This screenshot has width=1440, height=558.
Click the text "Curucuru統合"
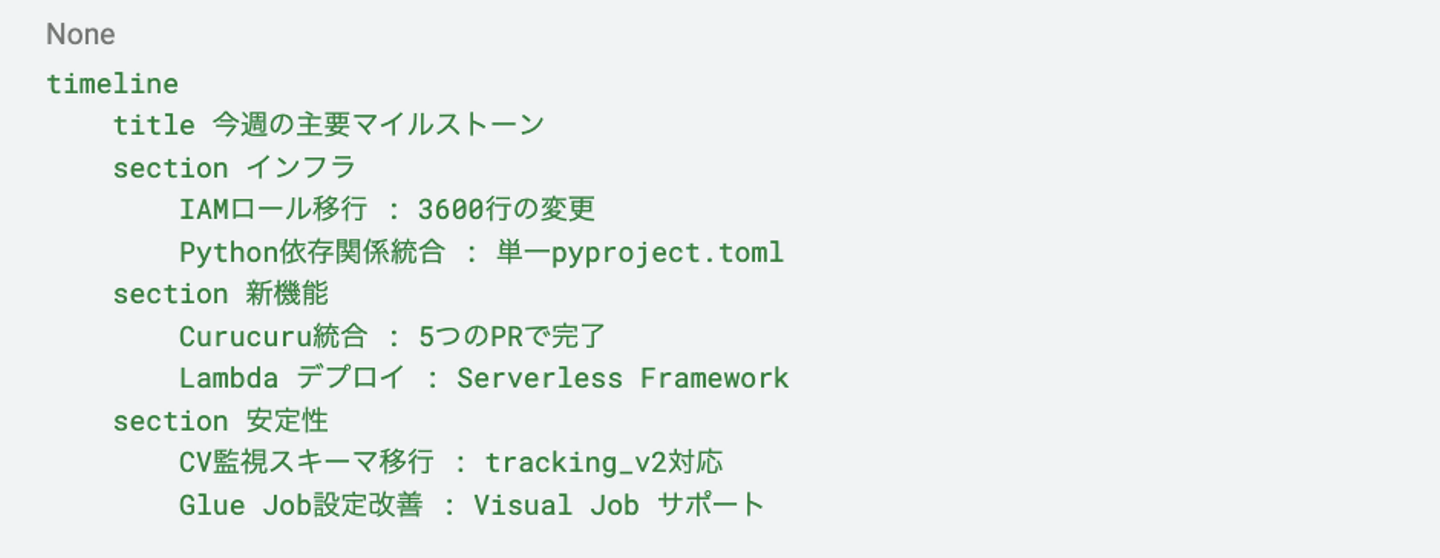click(273, 336)
